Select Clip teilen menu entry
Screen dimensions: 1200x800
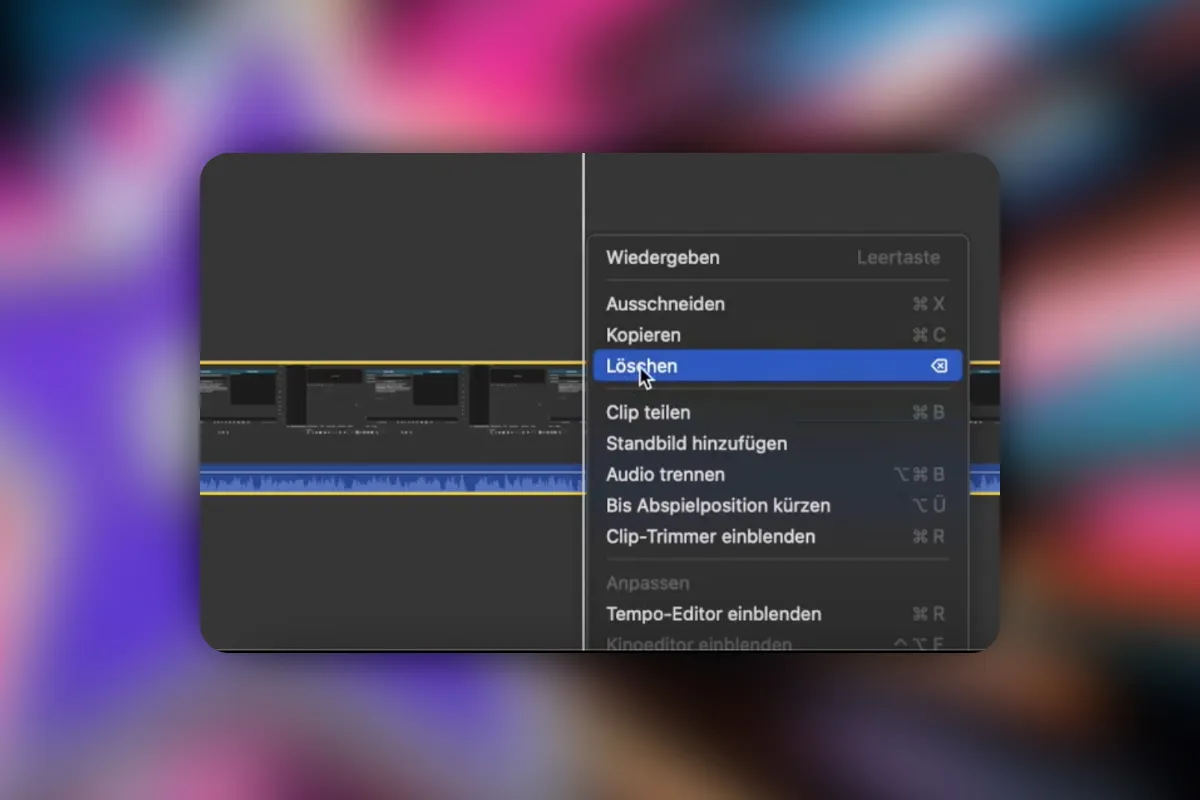[777, 412]
